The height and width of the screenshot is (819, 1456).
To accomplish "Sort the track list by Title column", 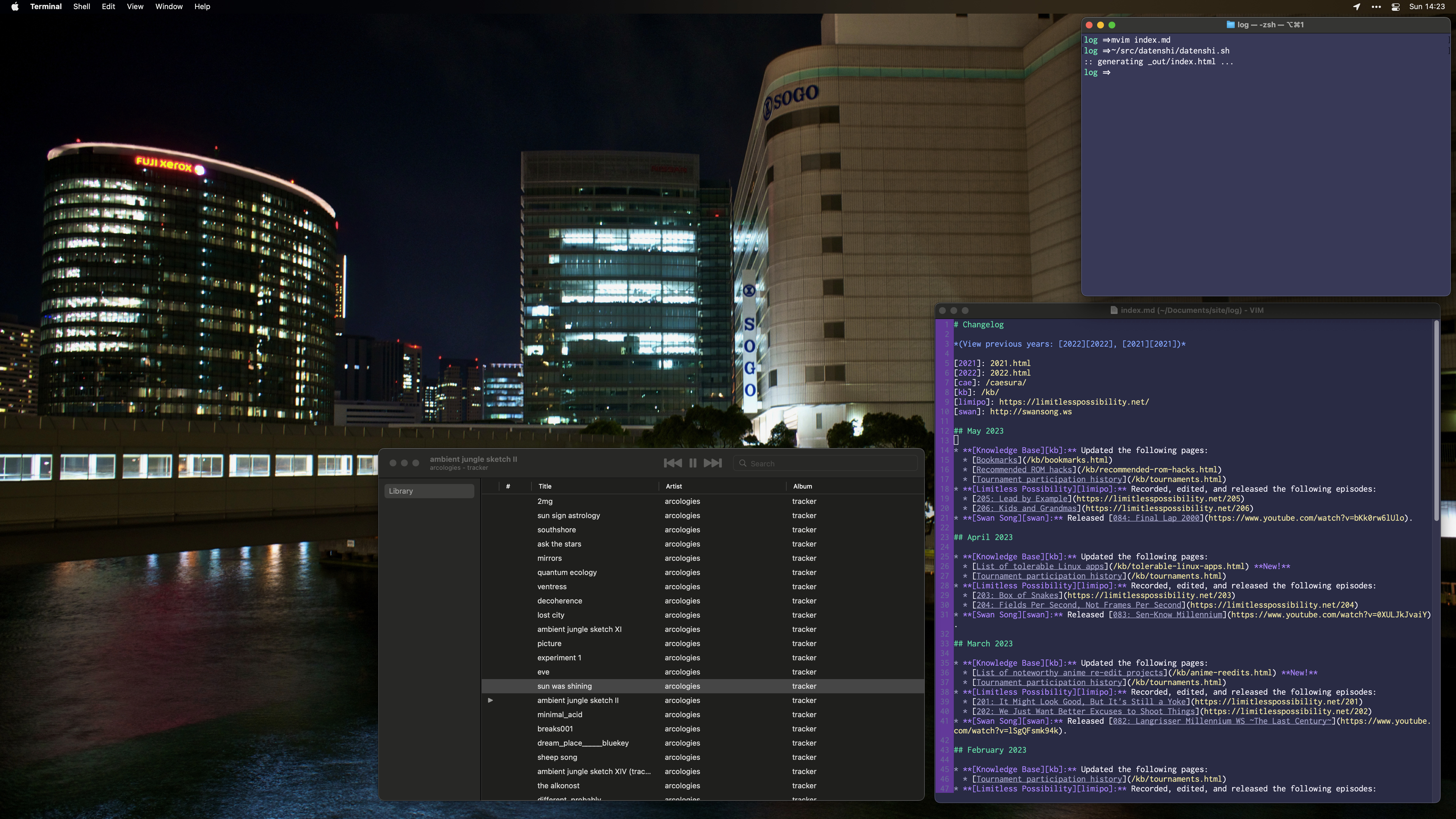I will (545, 486).
